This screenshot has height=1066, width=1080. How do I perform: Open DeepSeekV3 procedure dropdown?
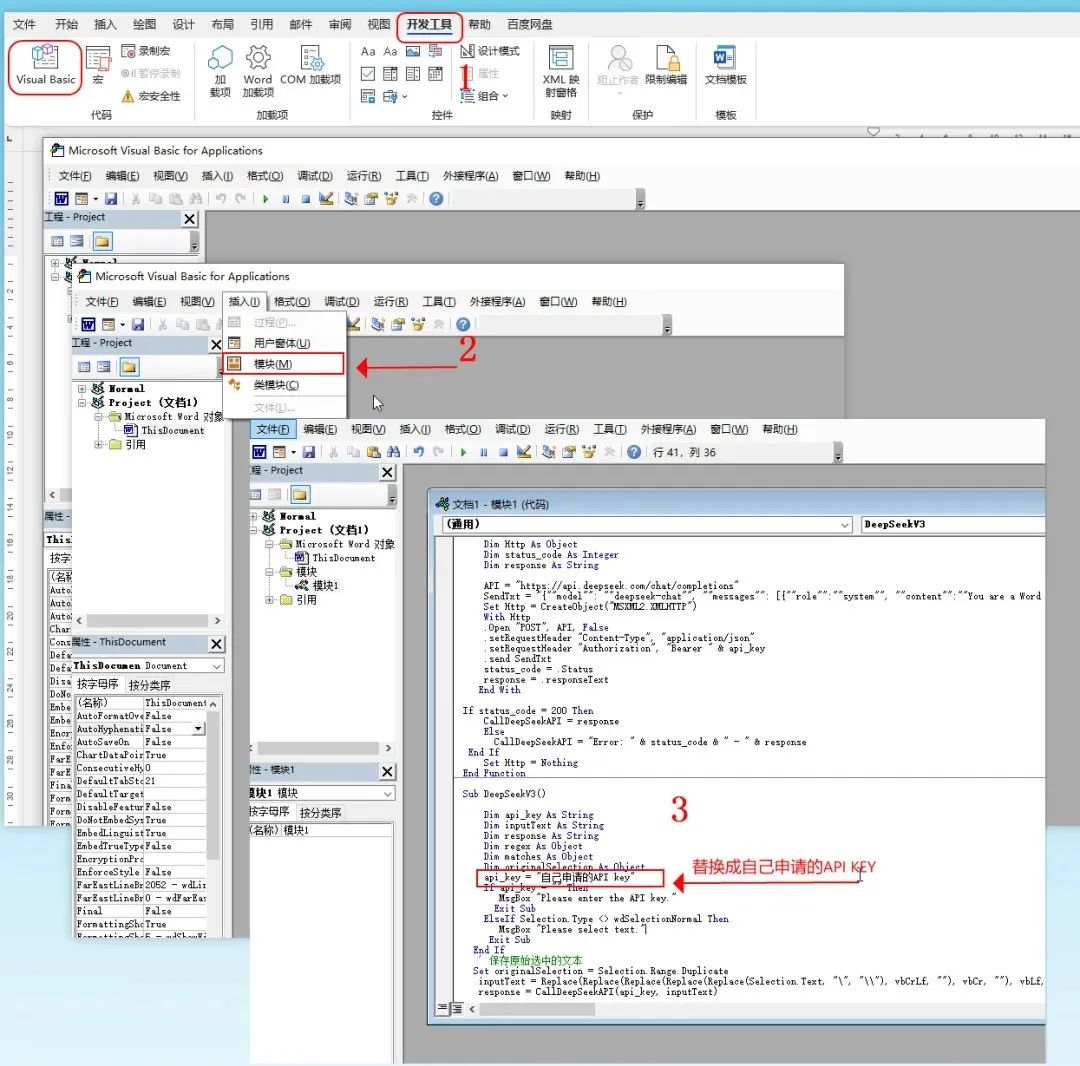tap(953, 525)
